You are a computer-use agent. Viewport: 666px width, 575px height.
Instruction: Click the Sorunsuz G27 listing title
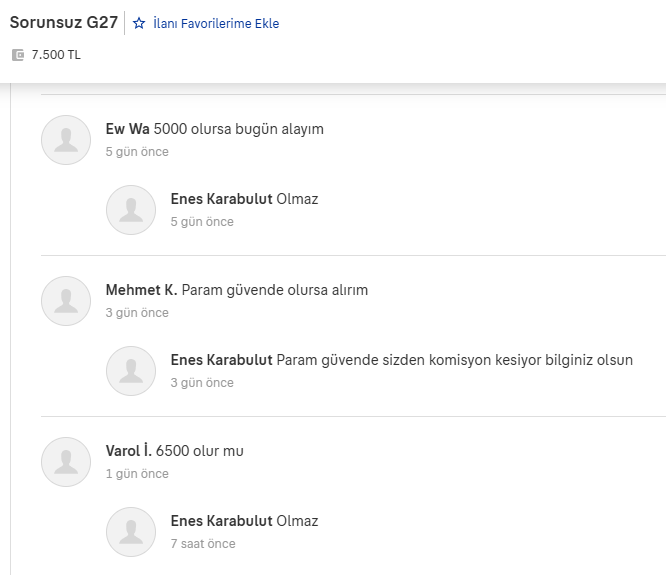tap(64, 22)
